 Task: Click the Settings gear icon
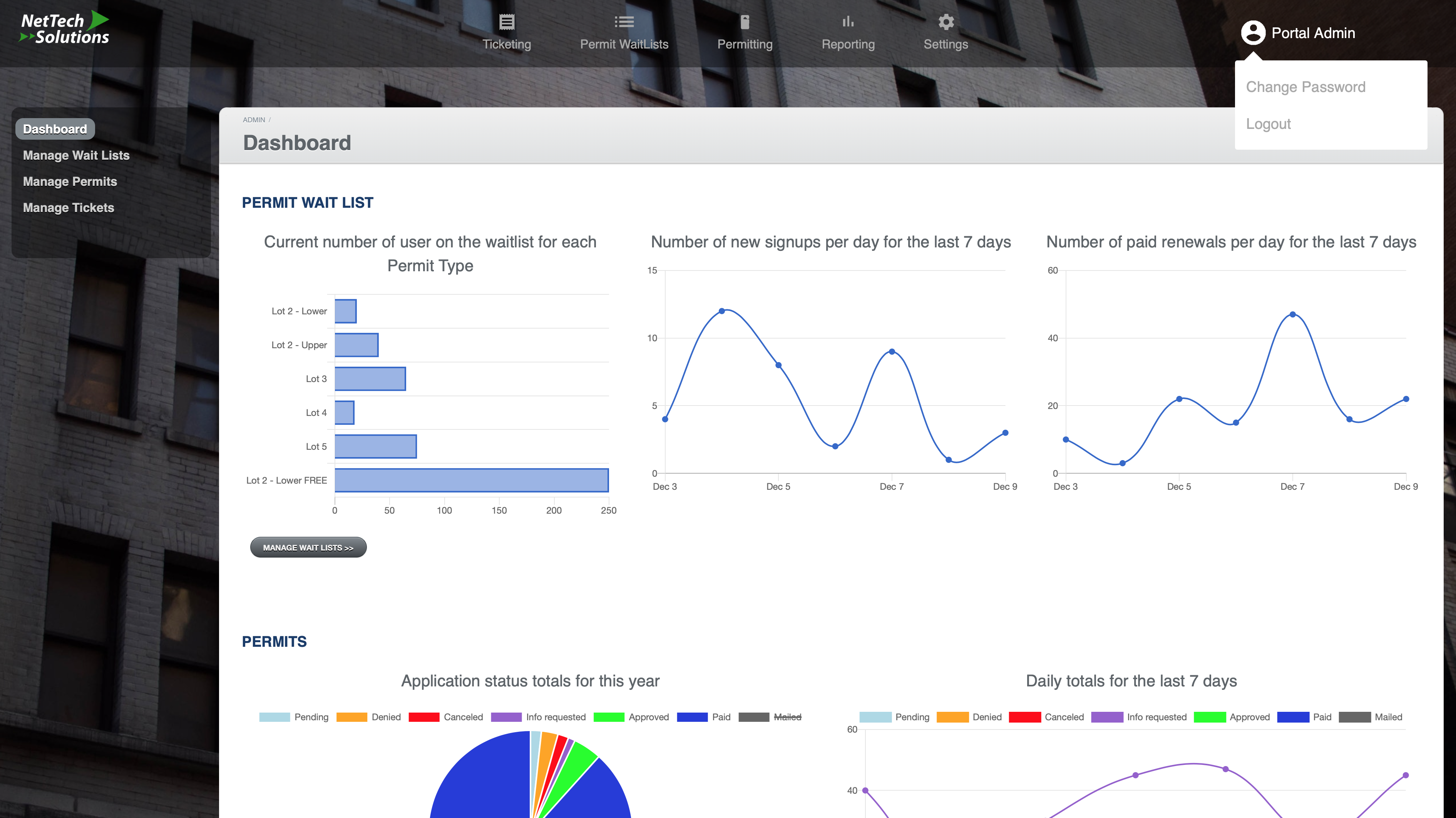(x=946, y=22)
